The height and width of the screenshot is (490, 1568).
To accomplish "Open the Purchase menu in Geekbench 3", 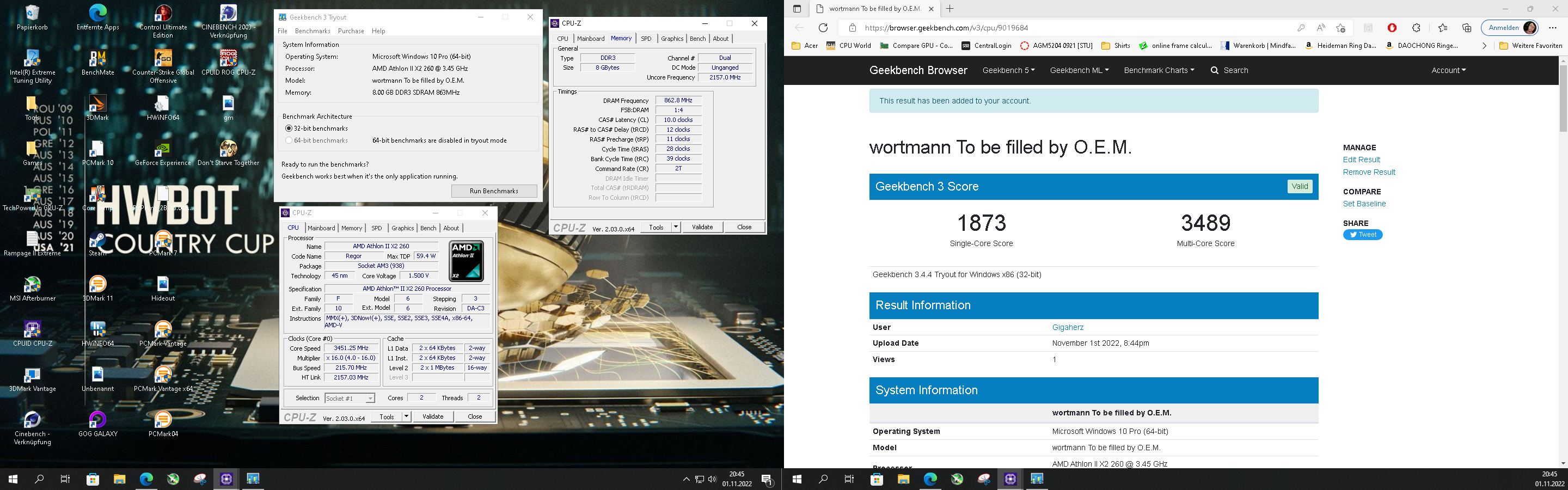I will [x=351, y=31].
